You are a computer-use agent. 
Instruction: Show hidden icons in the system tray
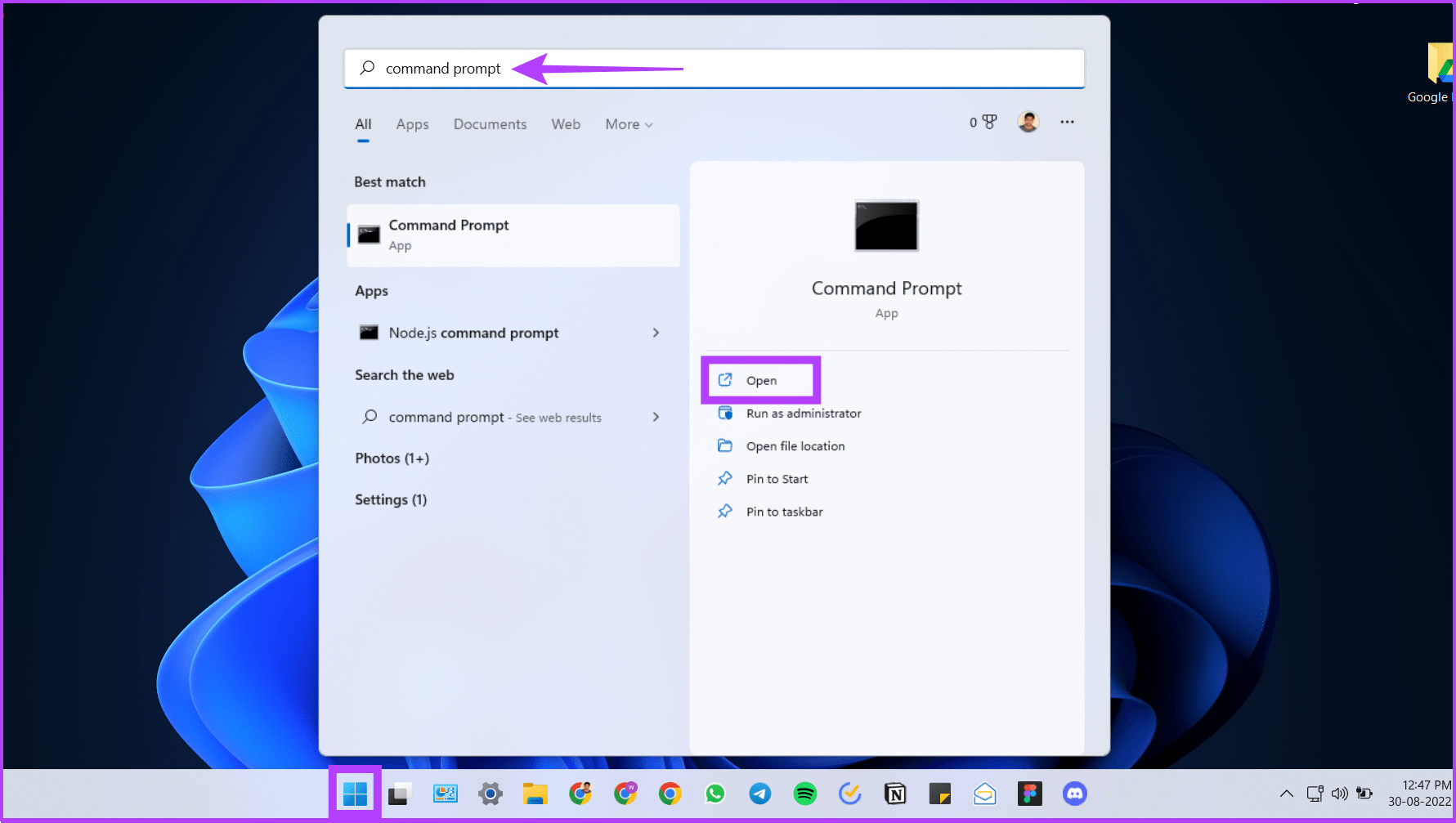click(1286, 793)
